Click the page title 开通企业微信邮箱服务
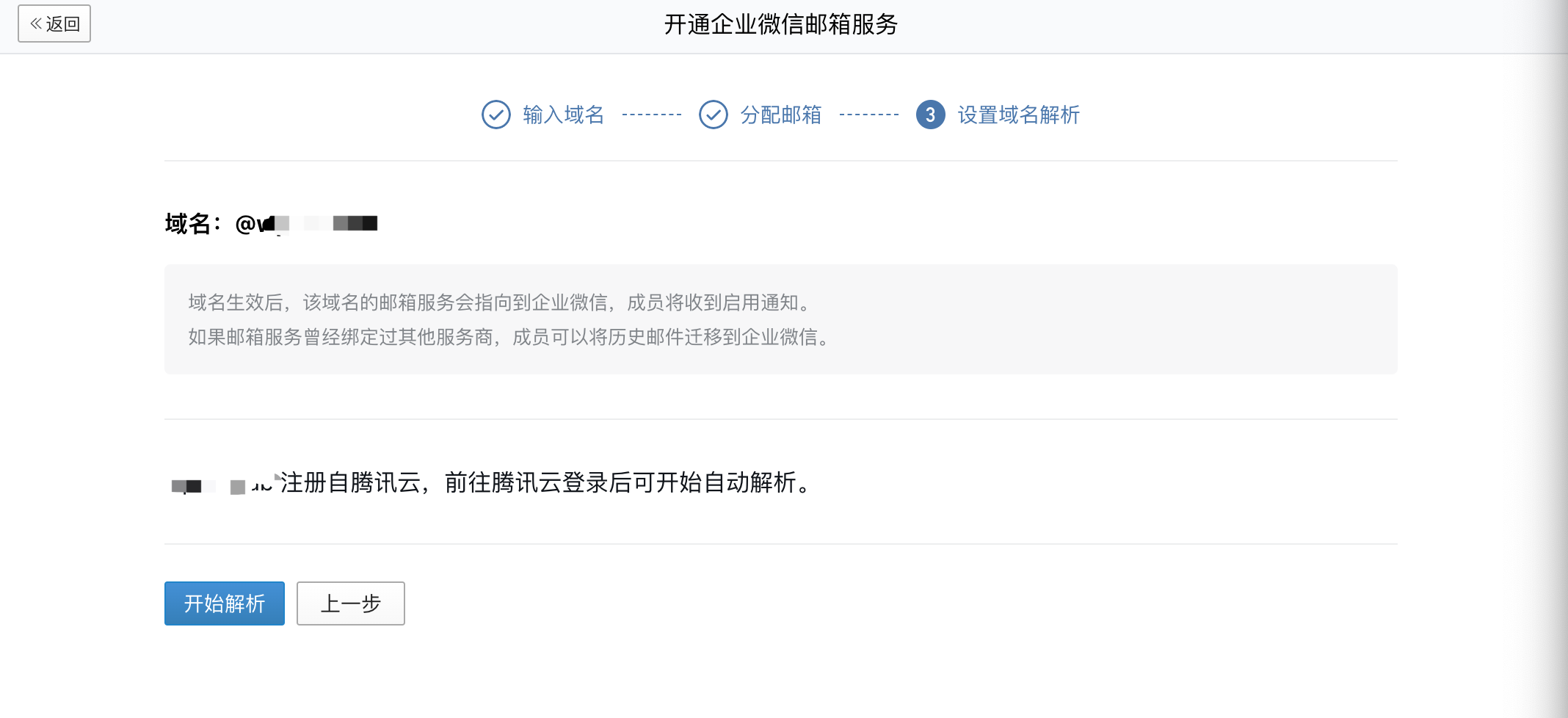Screen dimensions: 1568x718 pos(781,24)
